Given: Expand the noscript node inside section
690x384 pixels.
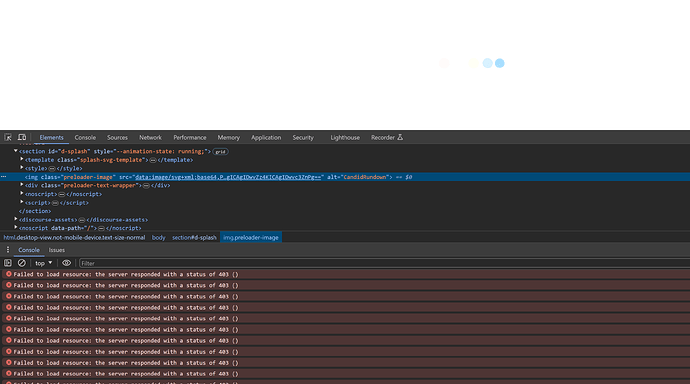Looking at the screenshot, I should click(x=22, y=194).
